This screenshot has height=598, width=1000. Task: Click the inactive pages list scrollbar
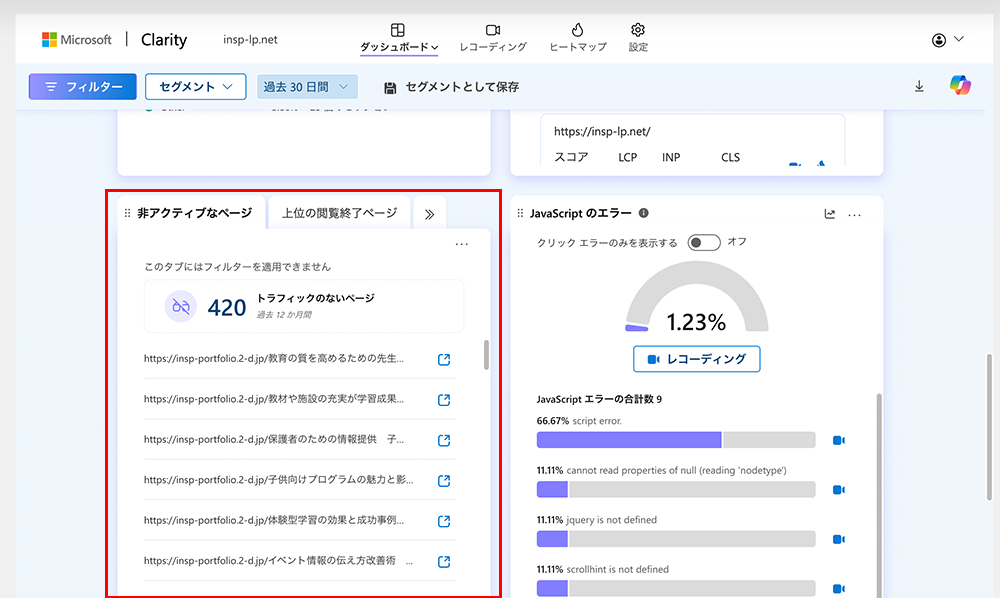486,355
